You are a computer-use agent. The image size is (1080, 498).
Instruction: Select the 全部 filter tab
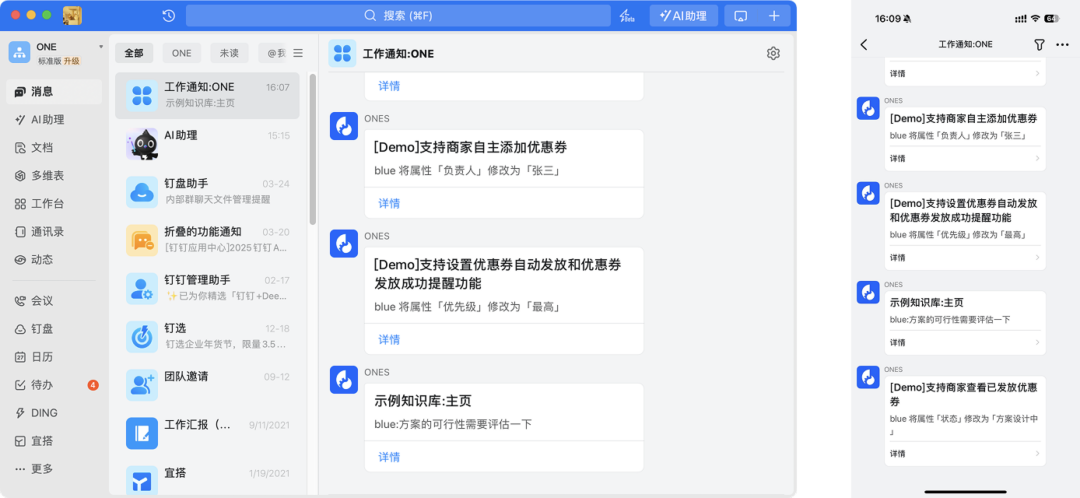click(134, 53)
